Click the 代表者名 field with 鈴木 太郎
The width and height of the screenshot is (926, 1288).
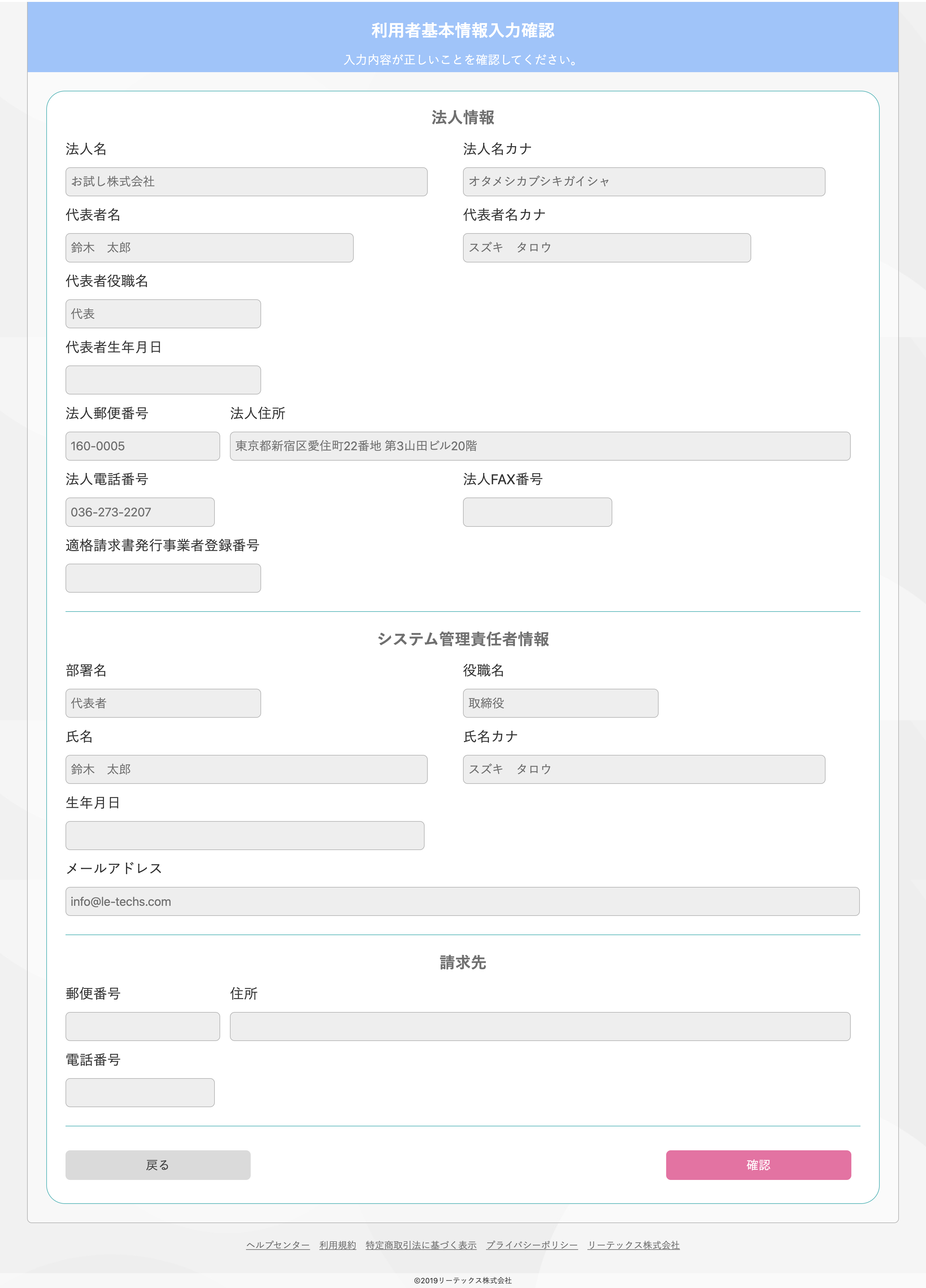tap(209, 248)
